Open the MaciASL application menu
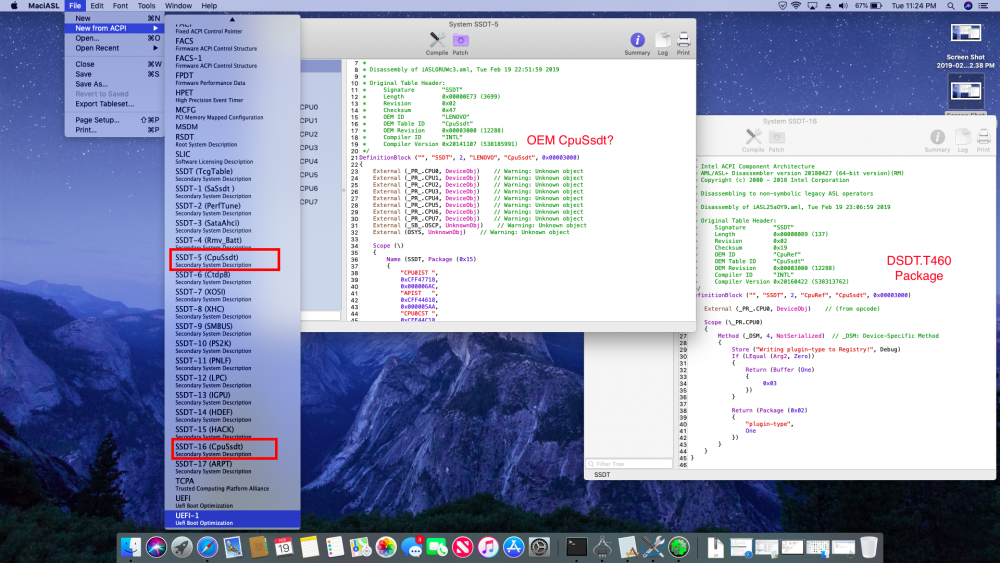1000x563 pixels. 43,6
